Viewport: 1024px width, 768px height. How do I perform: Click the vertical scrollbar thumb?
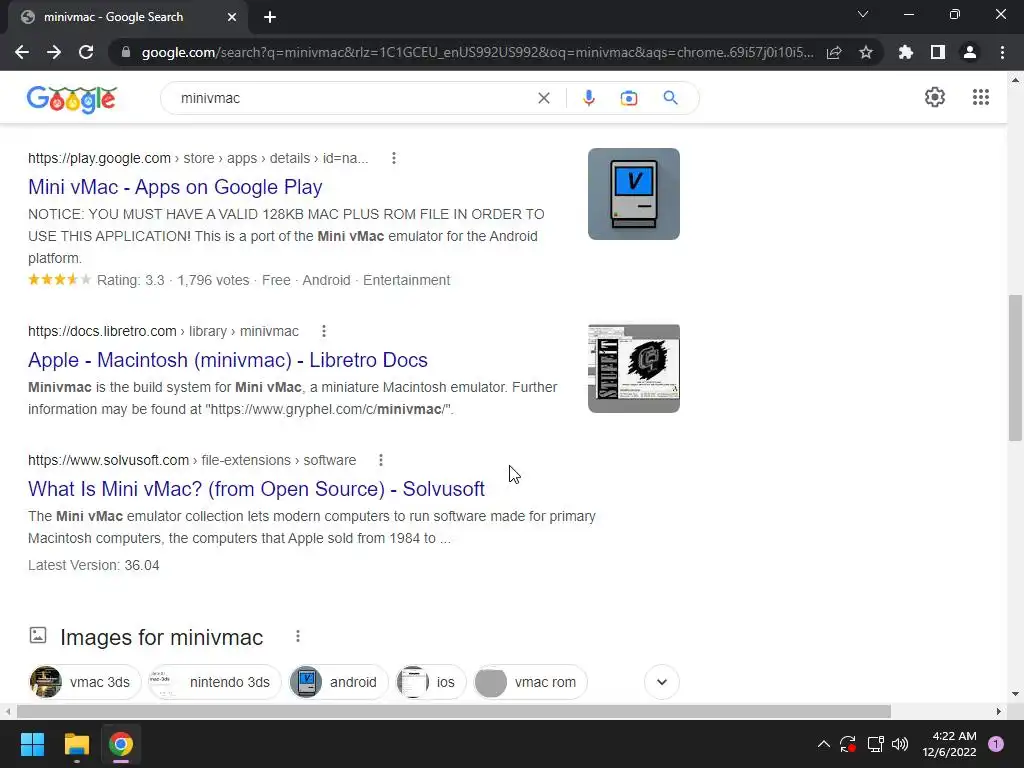(1015, 368)
